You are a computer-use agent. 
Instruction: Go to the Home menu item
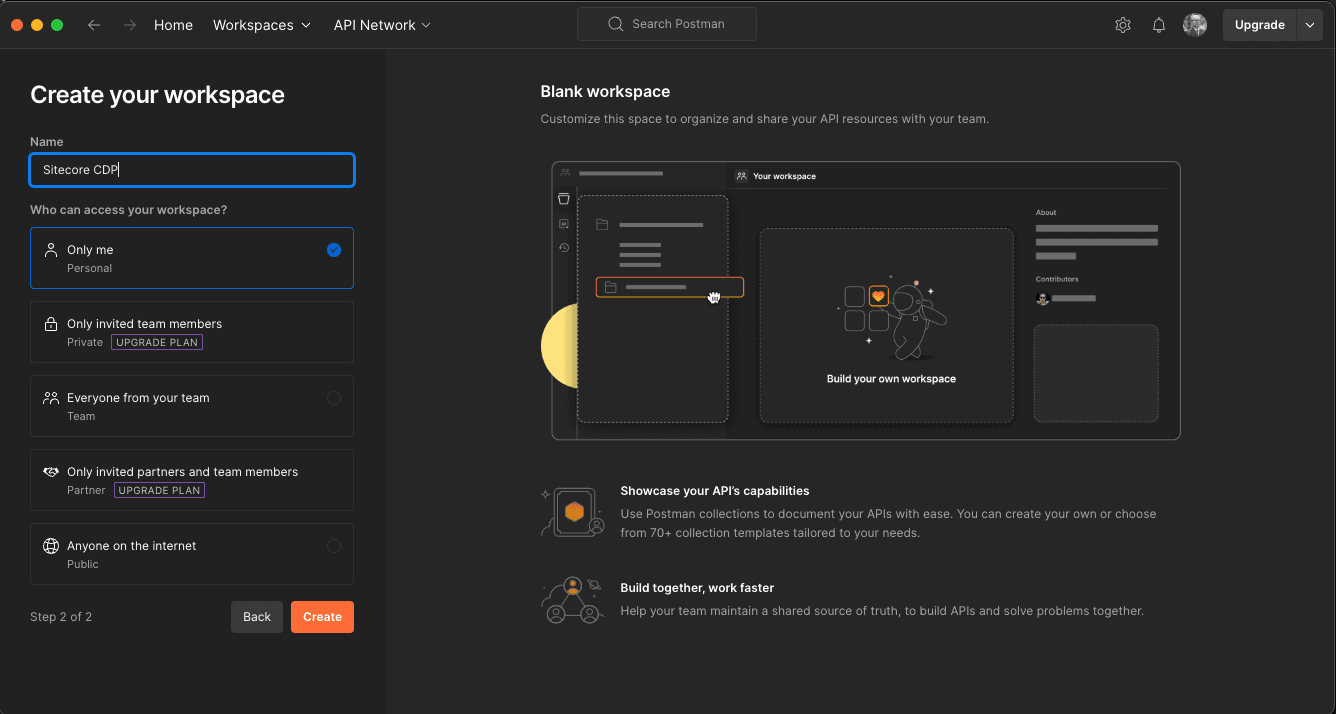(x=173, y=25)
